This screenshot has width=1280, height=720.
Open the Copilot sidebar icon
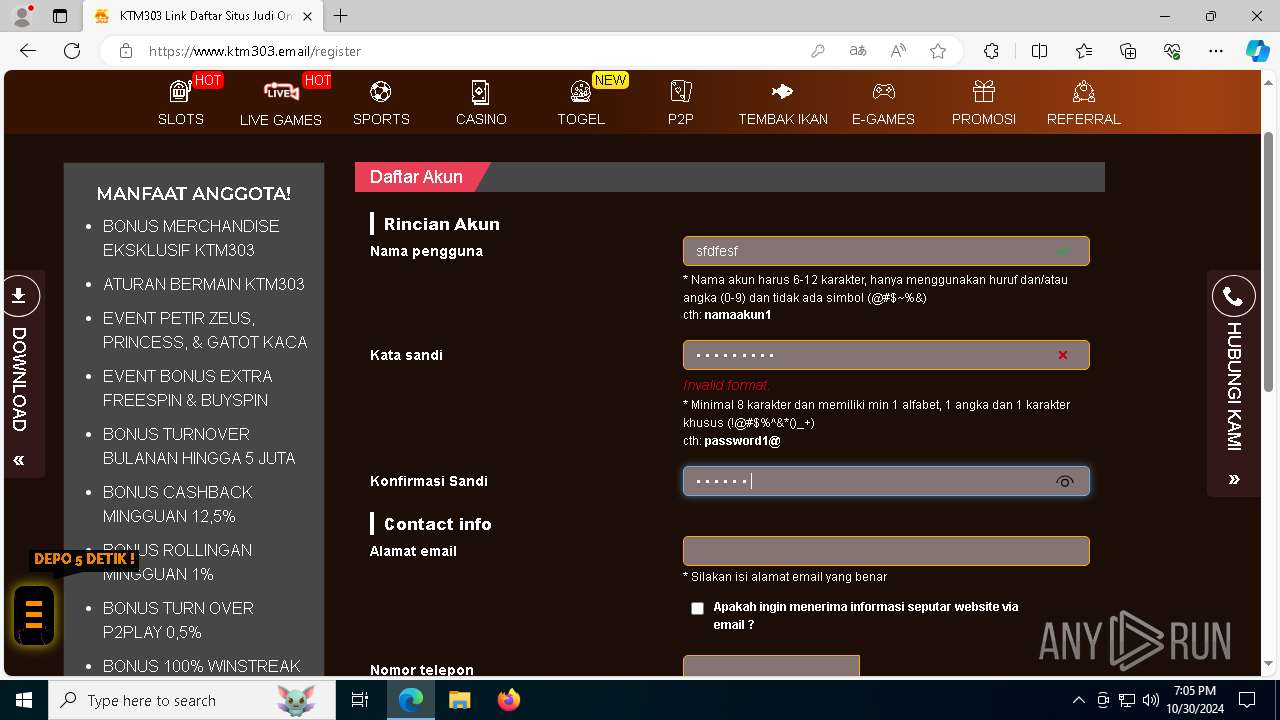1257,51
